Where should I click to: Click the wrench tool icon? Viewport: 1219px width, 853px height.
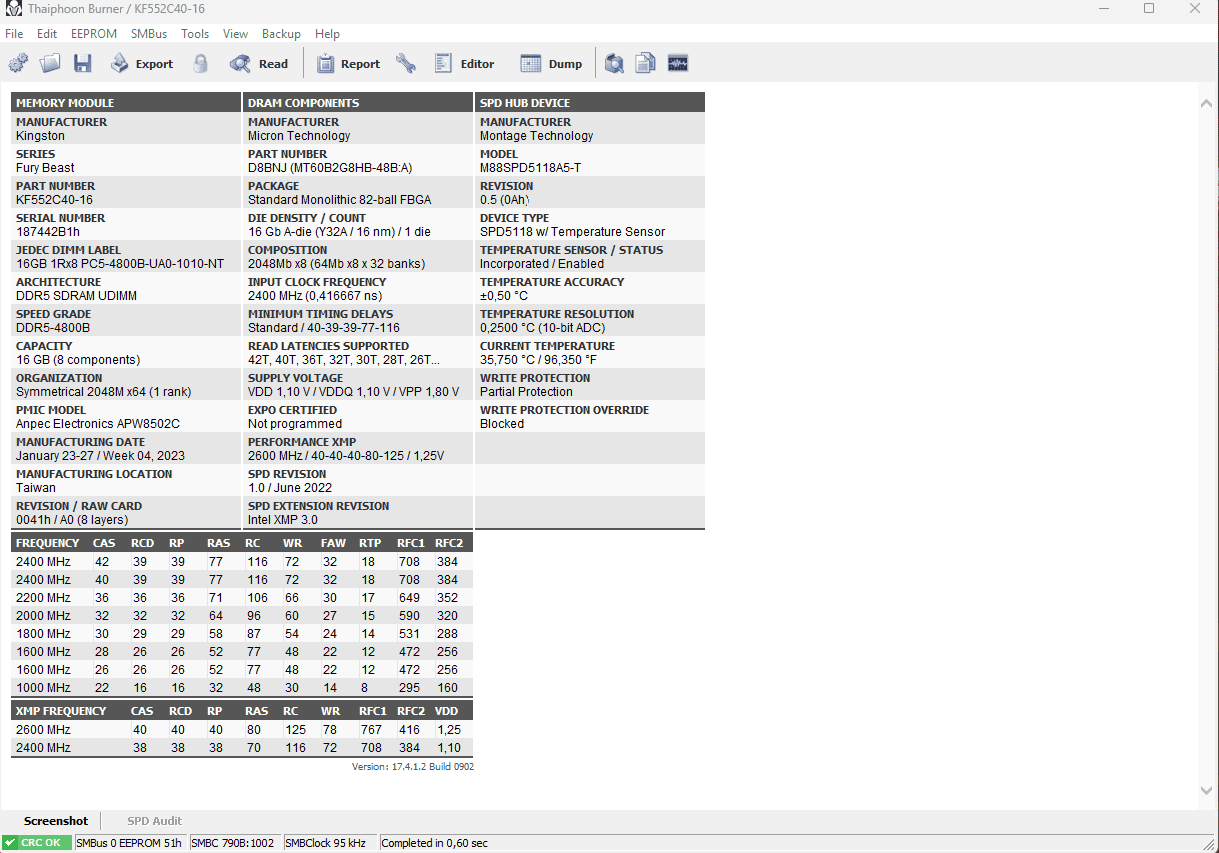(406, 64)
